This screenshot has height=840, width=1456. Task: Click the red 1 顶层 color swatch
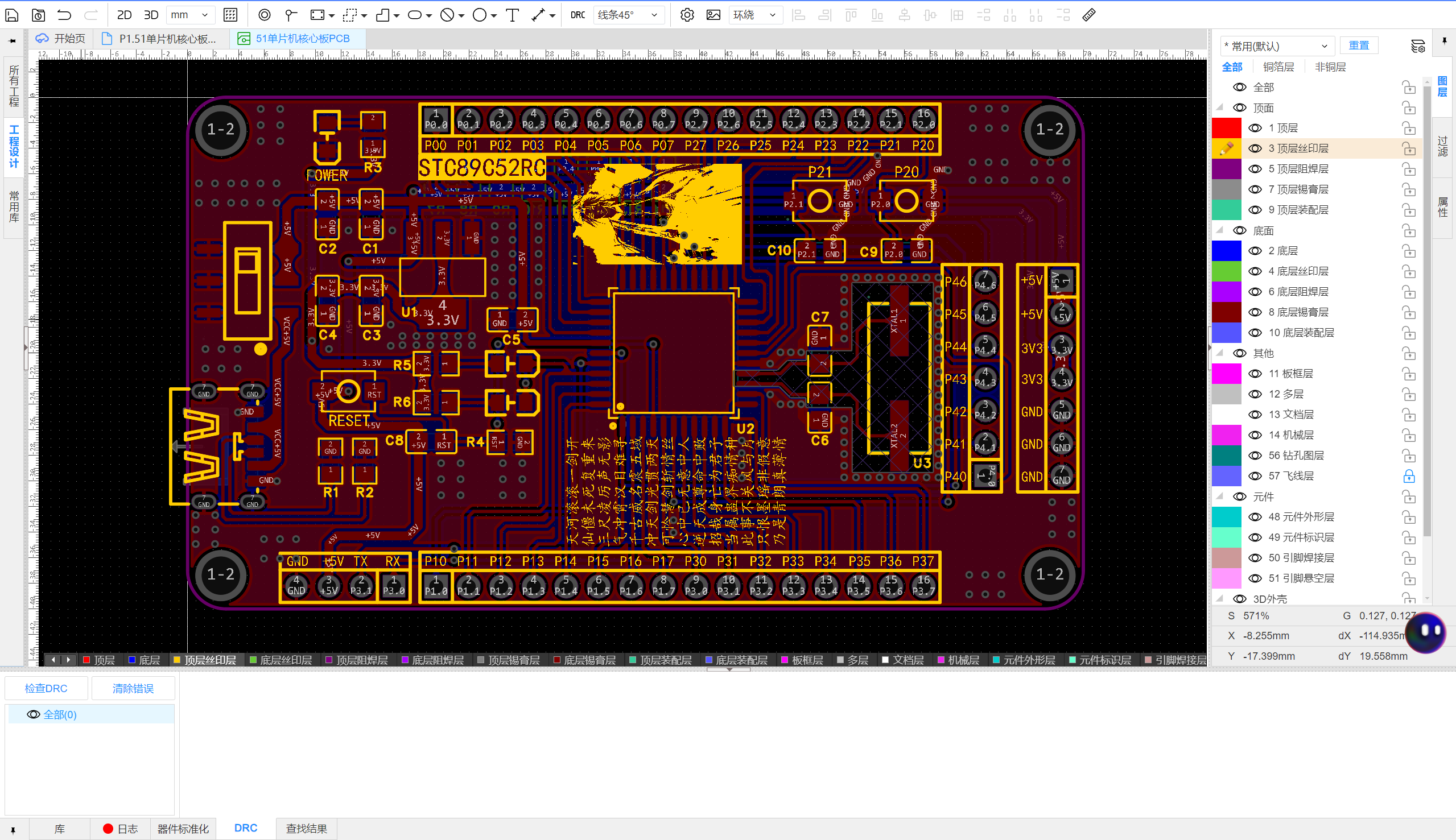pos(1226,128)
